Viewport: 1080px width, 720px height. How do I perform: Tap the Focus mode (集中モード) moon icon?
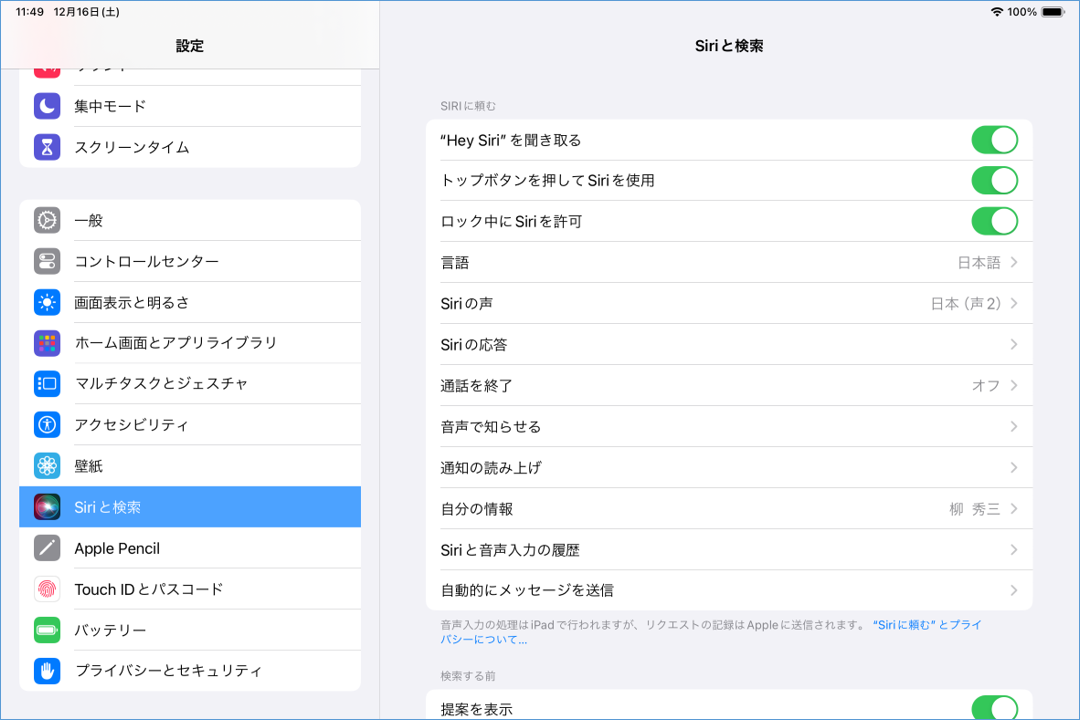click(x=47, y=106)
